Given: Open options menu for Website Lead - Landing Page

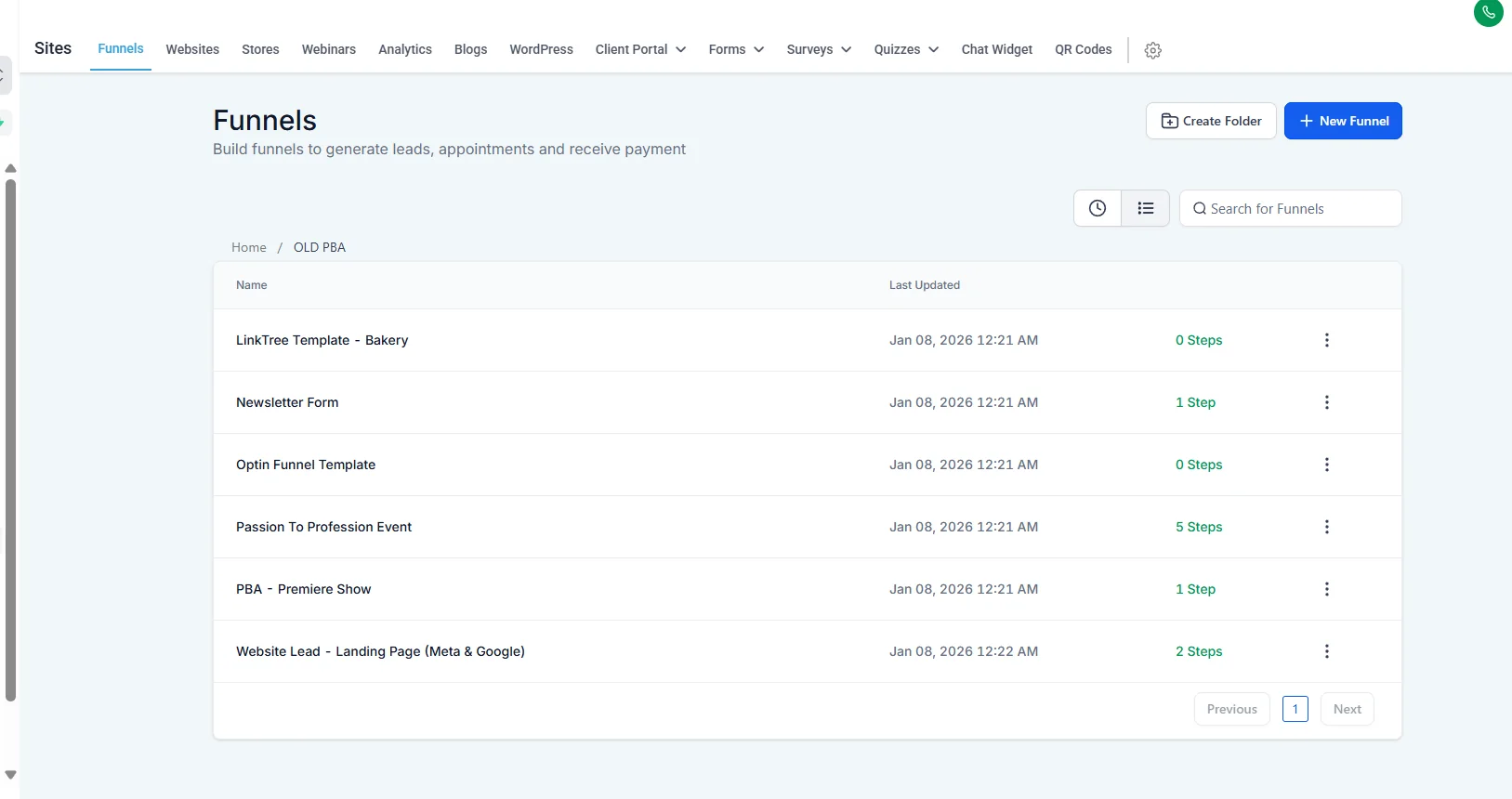Looking at the screenshot, I should pos(1327,651).
